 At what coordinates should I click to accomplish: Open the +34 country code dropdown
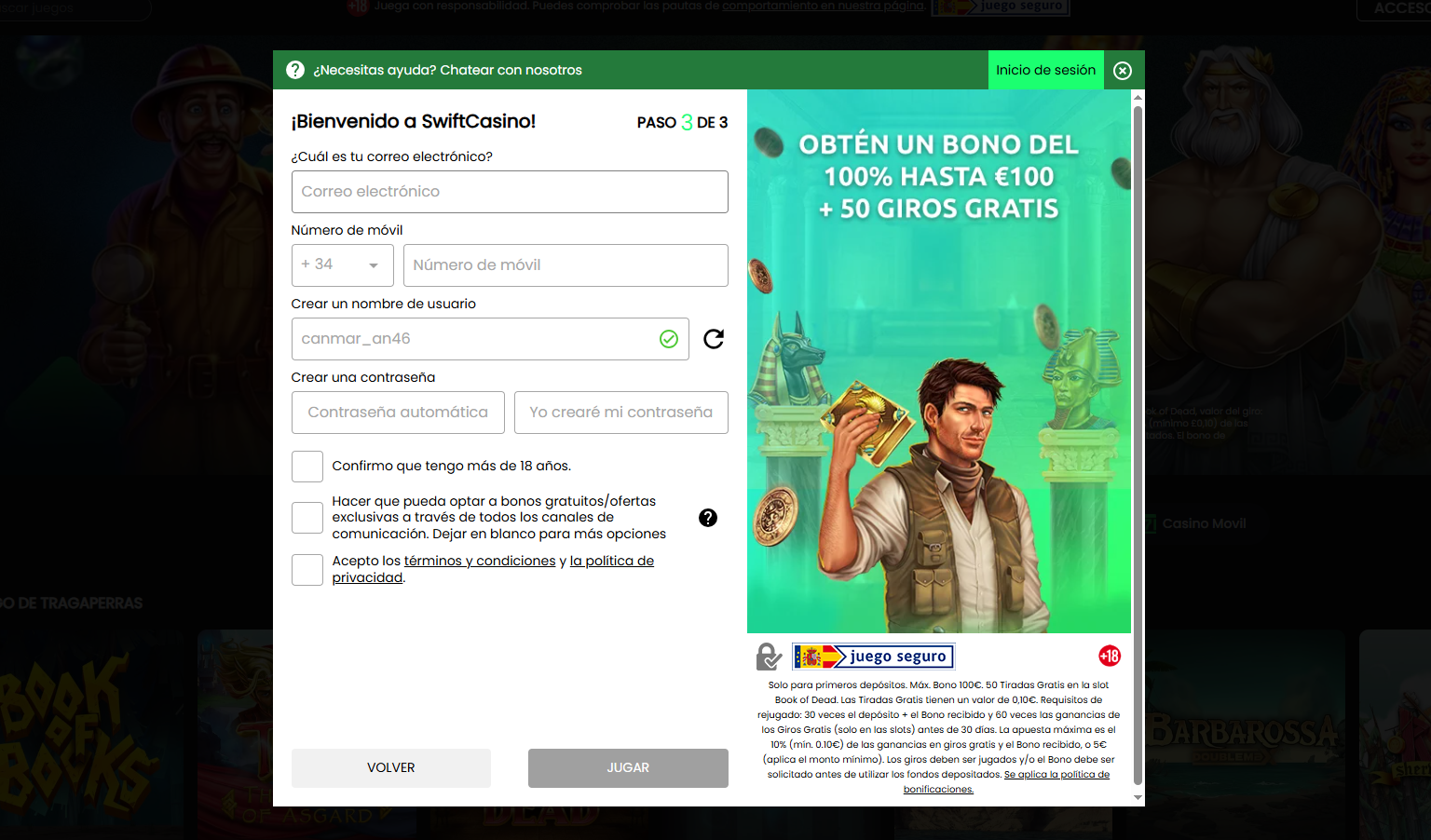[343, 265]
